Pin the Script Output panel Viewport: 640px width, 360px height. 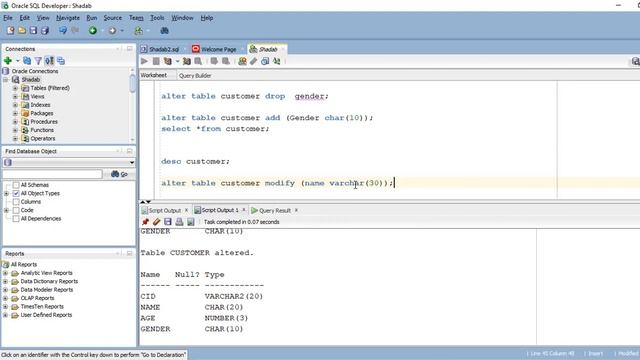click(x=145, y=222)
